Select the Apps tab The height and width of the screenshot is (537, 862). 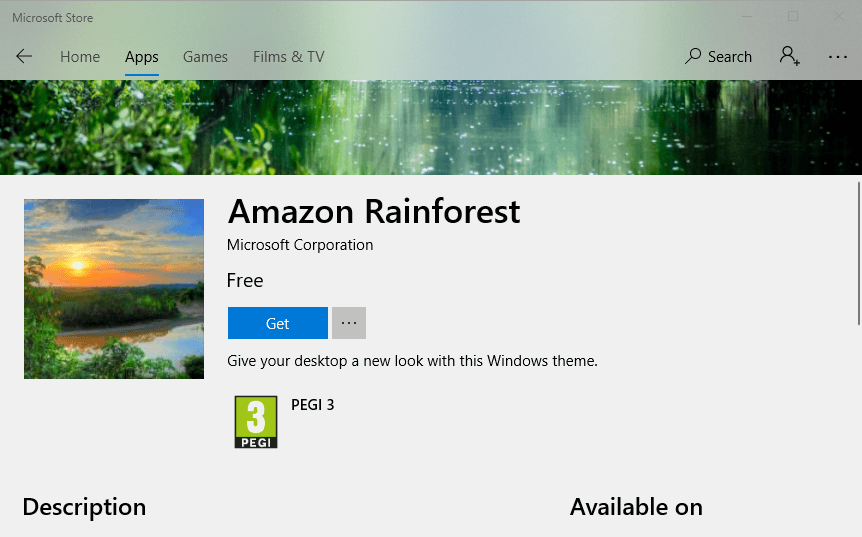[x=142, y=57]
